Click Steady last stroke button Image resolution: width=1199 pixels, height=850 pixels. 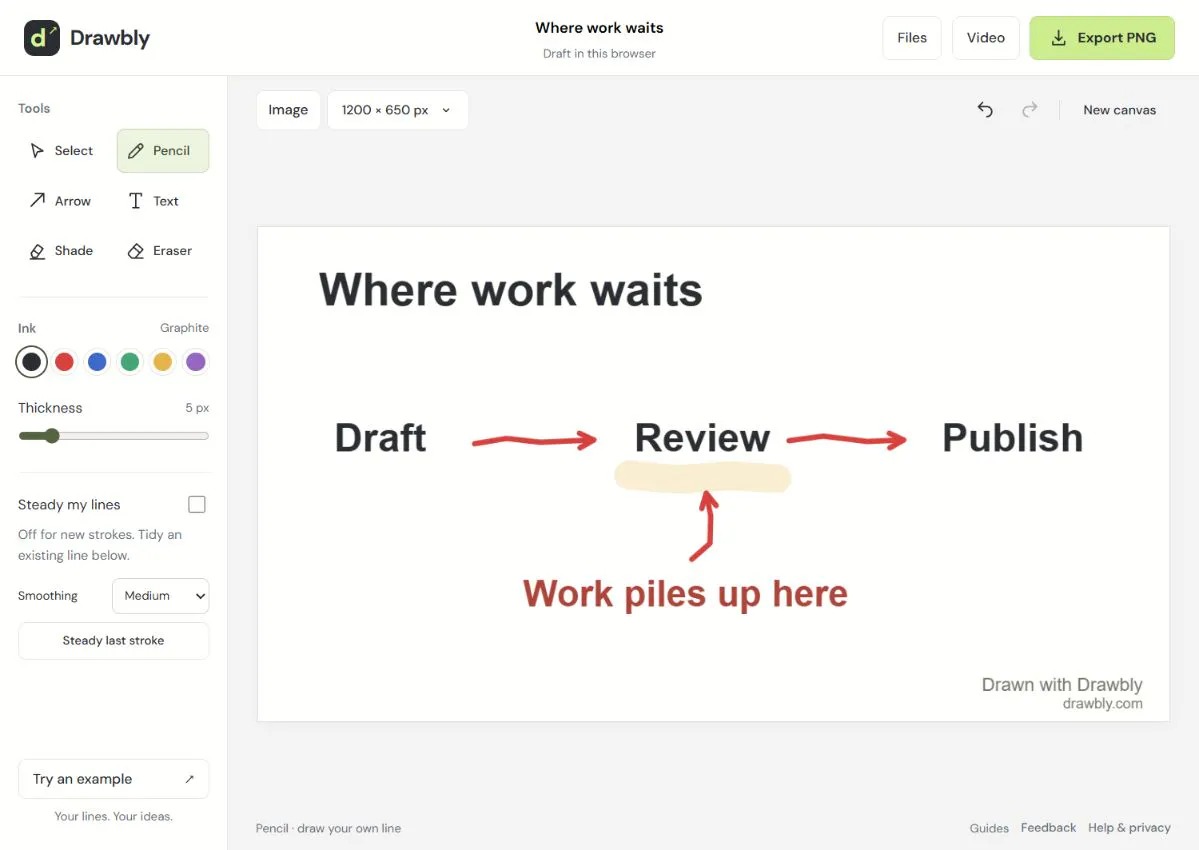point(113,641)
